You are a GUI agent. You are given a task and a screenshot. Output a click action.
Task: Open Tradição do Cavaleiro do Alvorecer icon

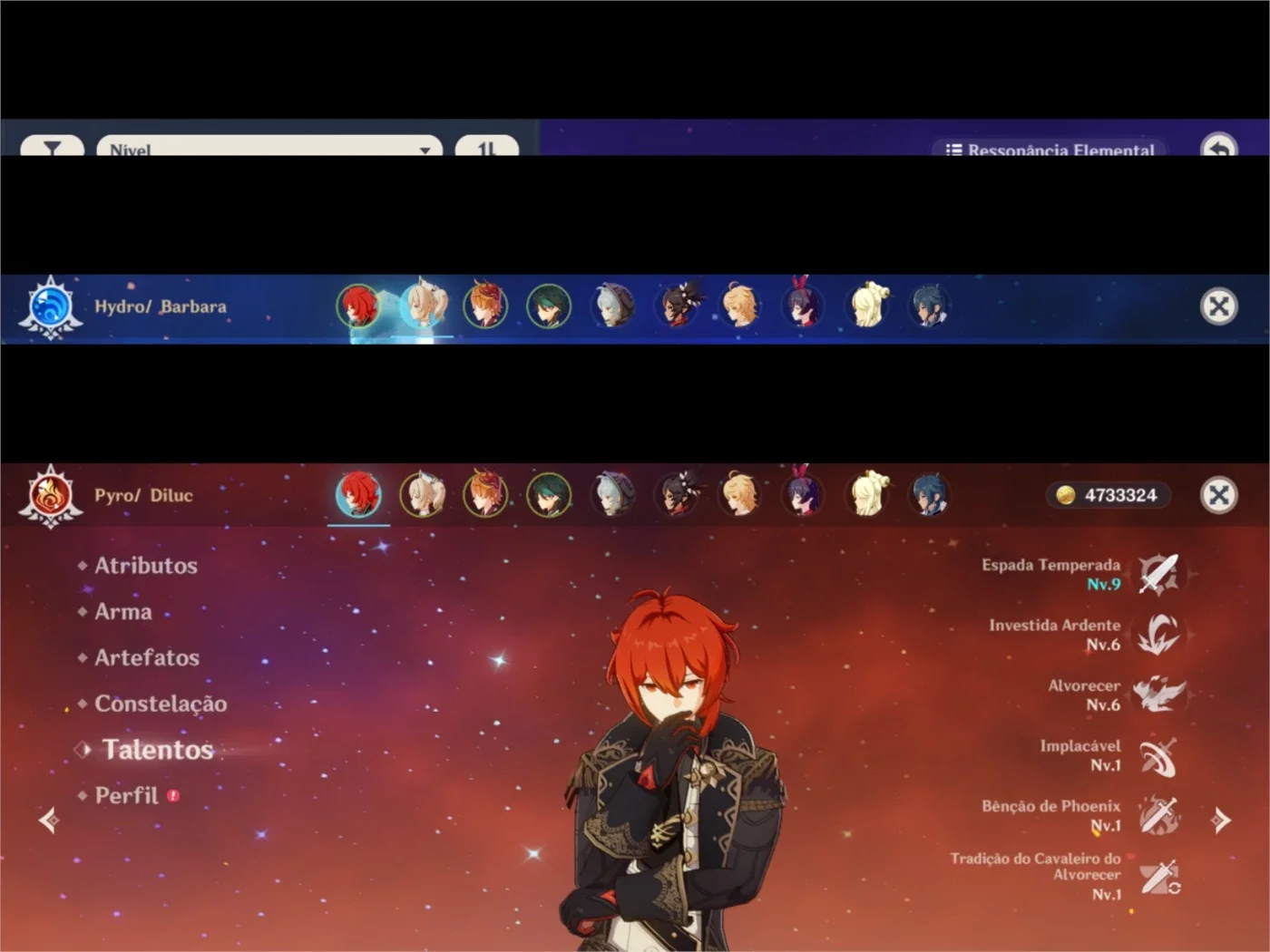pyautogui.click(x=1158, y=876)
